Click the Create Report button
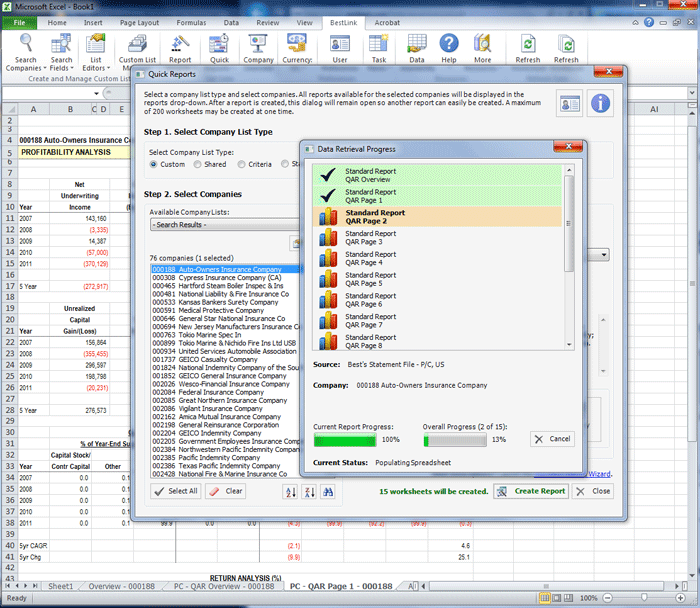The width and height of the screenshot is (700, 608). click(531, 491)
